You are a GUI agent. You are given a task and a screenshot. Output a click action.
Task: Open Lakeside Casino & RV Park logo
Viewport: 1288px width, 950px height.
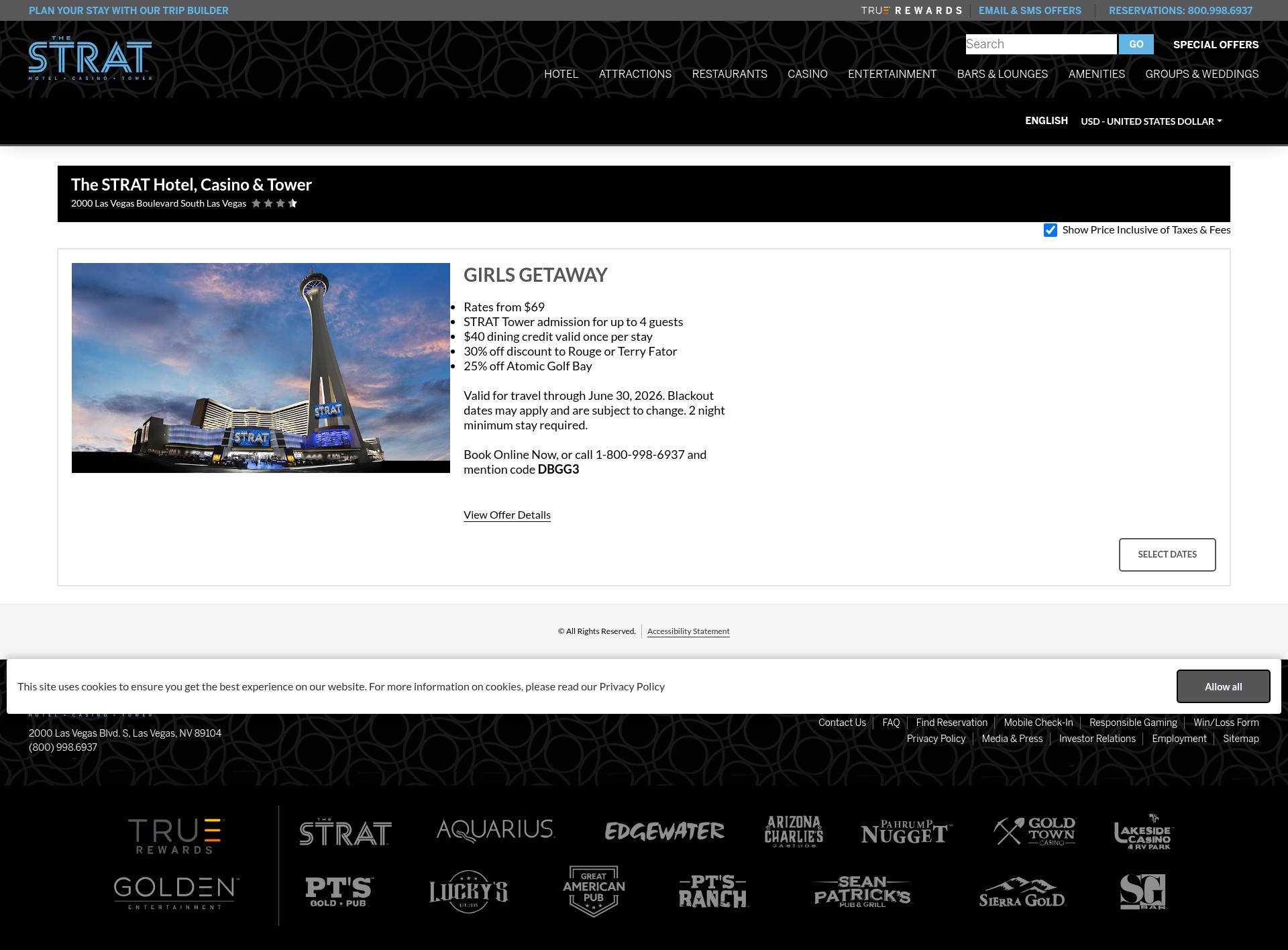coord(1143,832)
